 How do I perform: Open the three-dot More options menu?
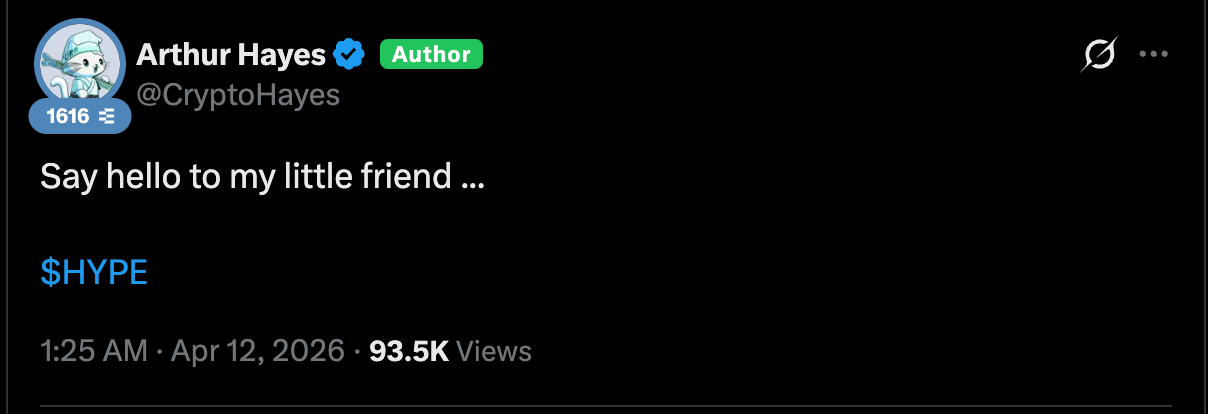pos(1154,55)
